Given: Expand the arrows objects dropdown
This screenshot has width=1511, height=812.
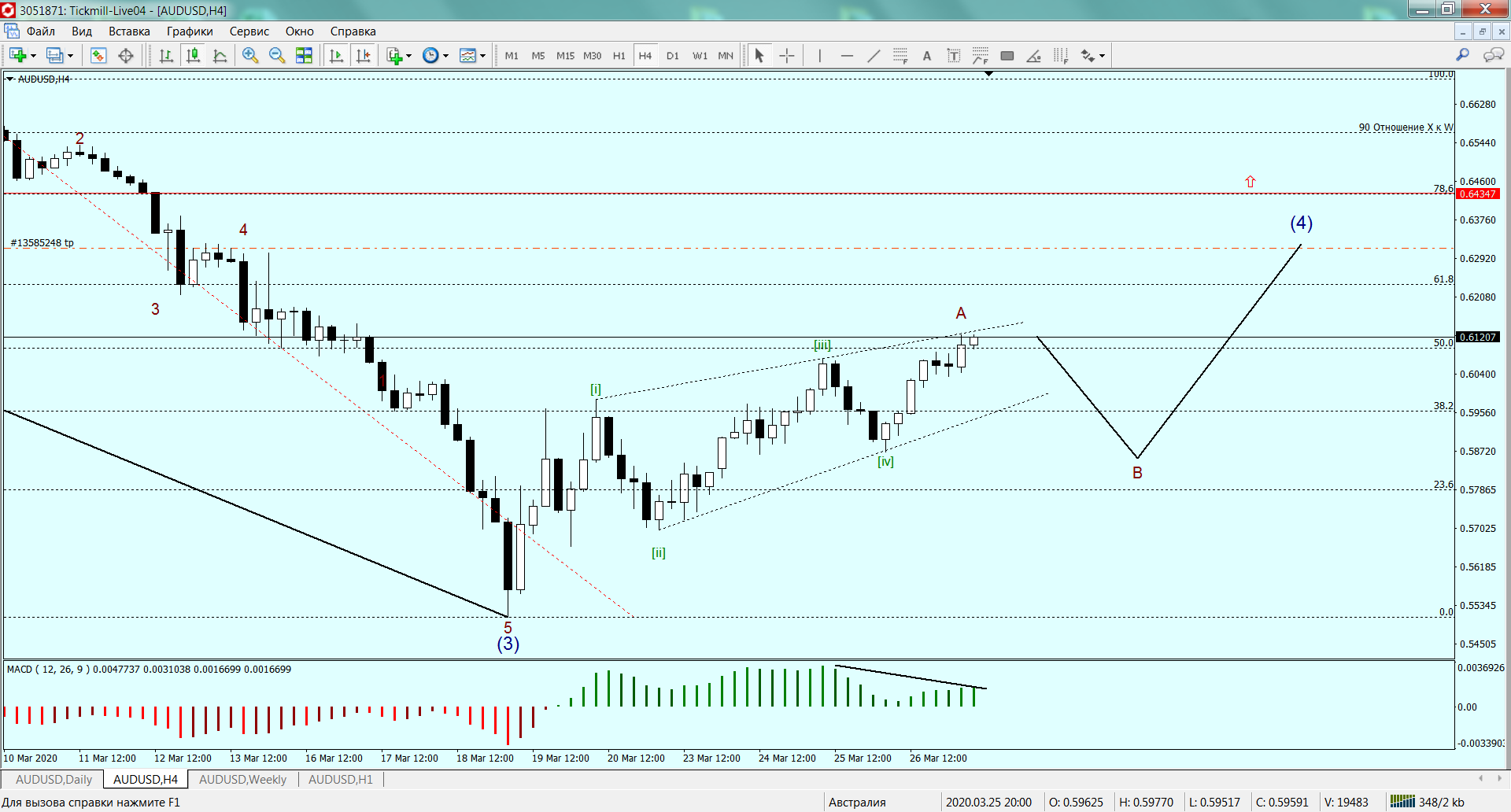Looking at the screenshot, I should (x=1103, y=55).
